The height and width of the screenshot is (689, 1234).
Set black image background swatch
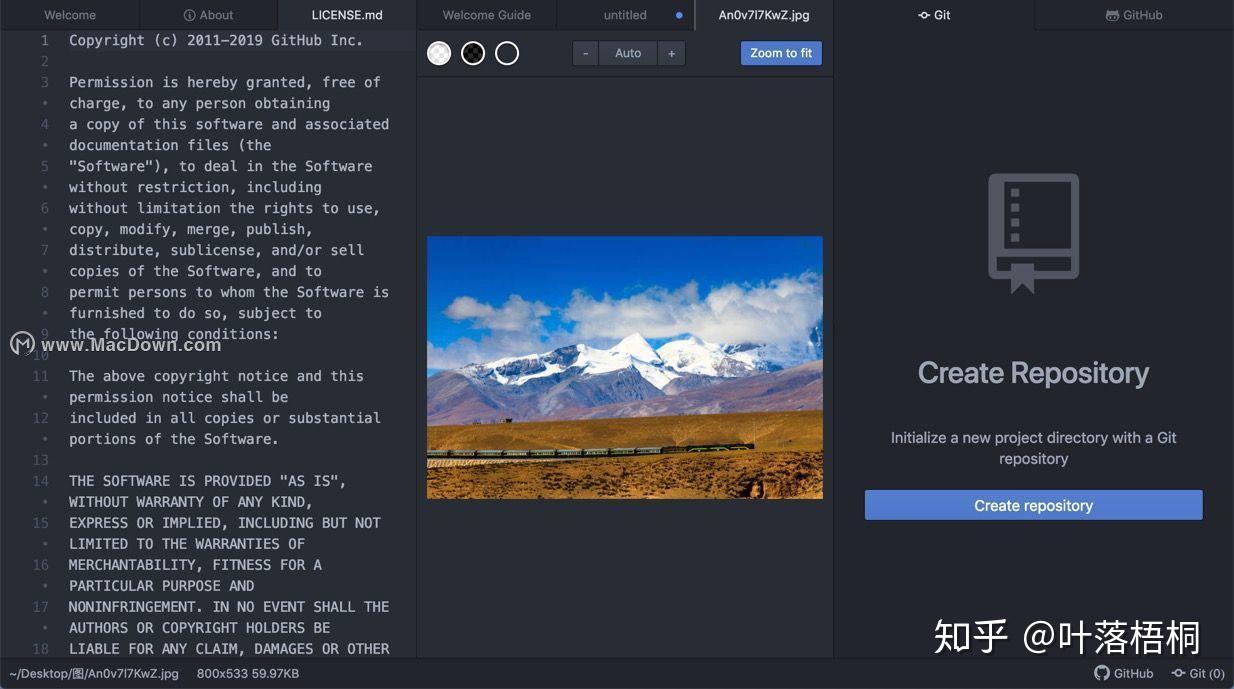tap(473, 53)
